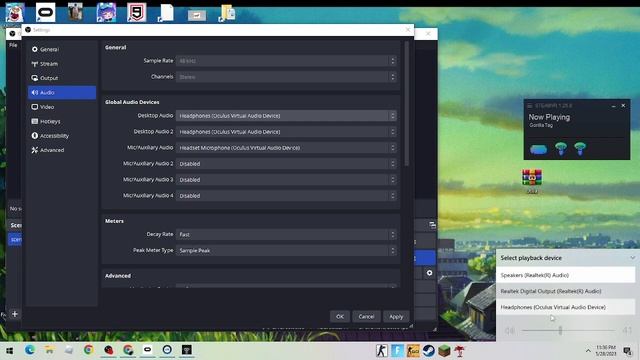This screenshot has width=640, height=360.
Task: Open File Explorer from the taskbar
Action: (x=49, y=350)
